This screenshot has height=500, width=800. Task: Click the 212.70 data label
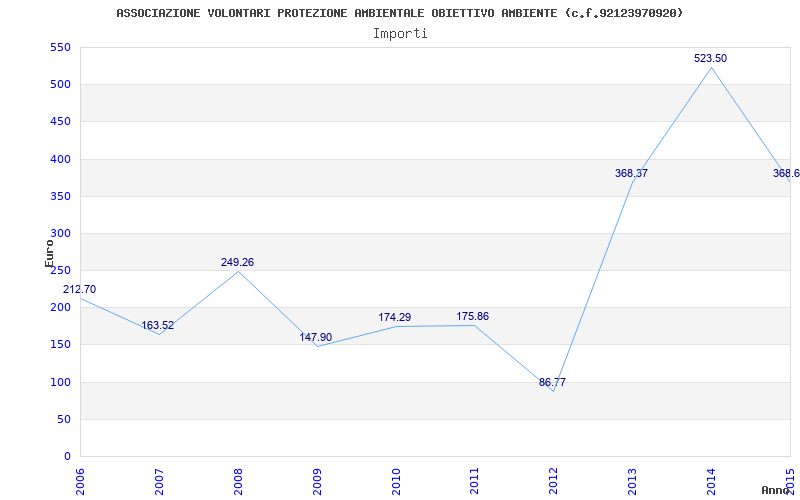click(x=79, y=289)
